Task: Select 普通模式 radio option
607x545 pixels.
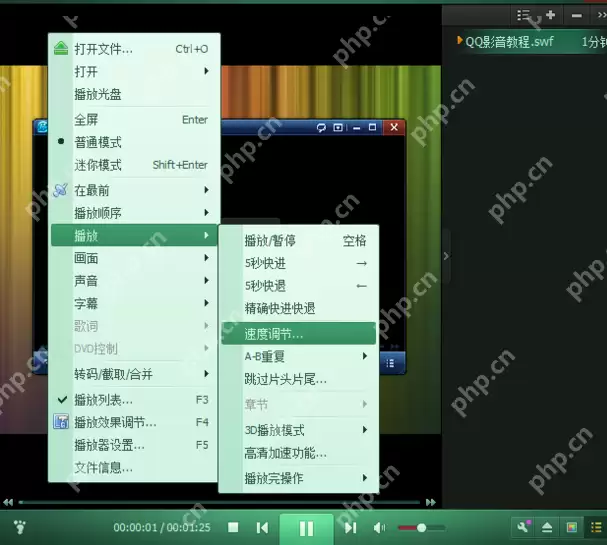Action: (98, 142)
